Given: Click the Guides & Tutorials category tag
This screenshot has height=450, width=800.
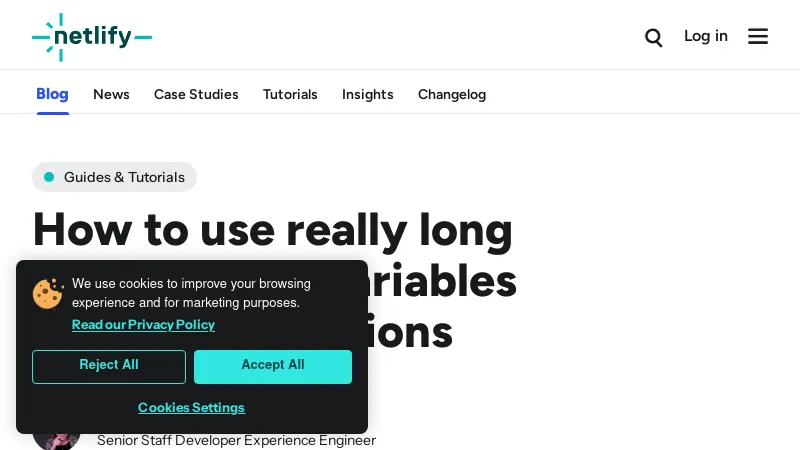Looking at the screenshot, I should point(115,177).
